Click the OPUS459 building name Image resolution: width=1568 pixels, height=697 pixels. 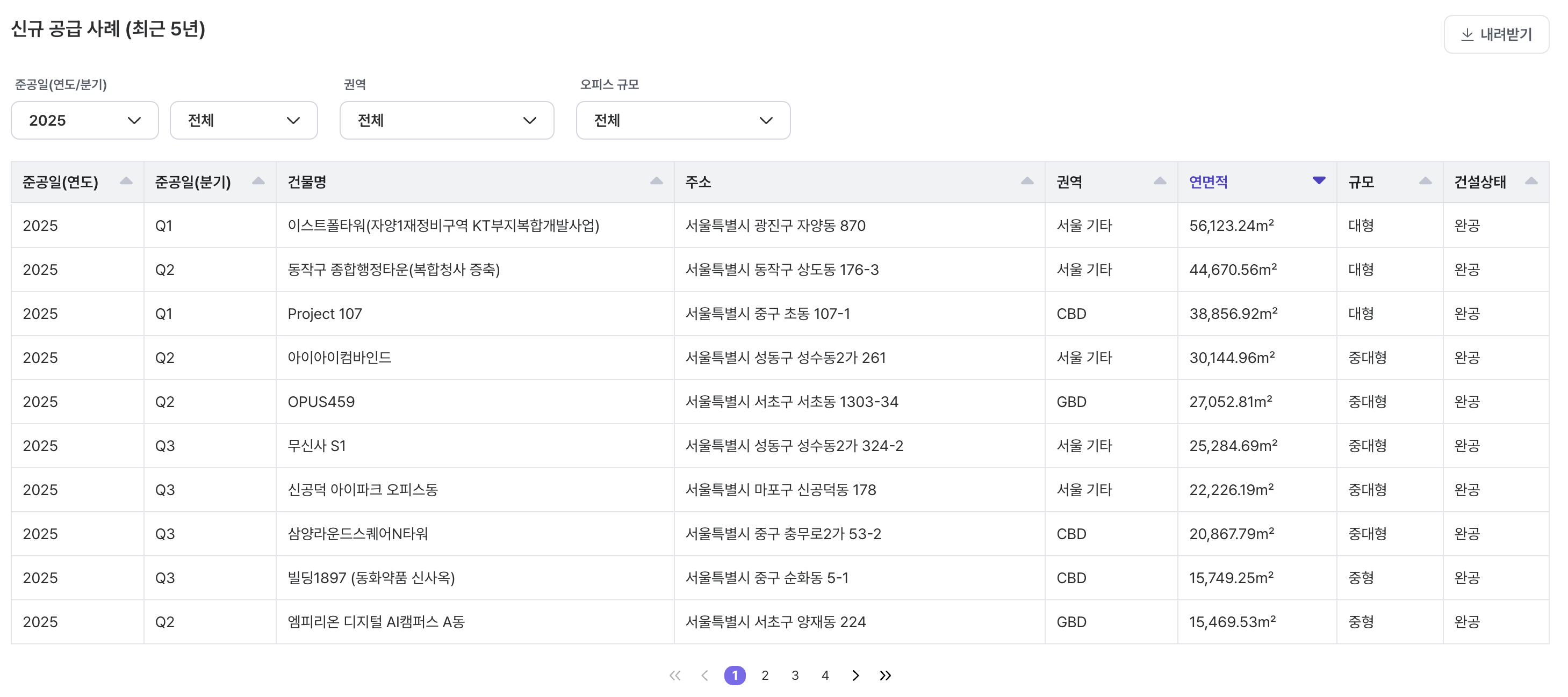[321, 402]
